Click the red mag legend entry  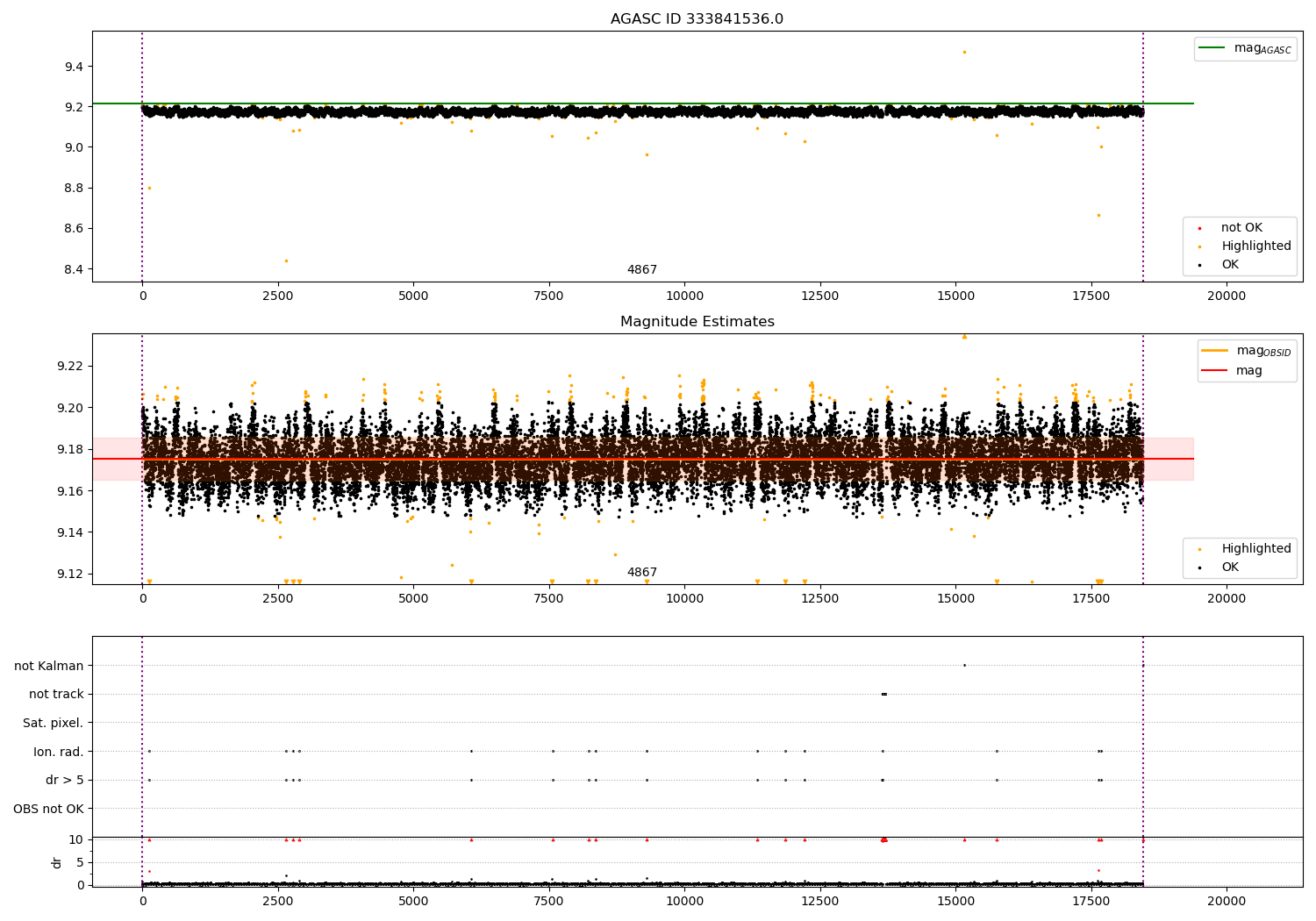click(1232, 371)
